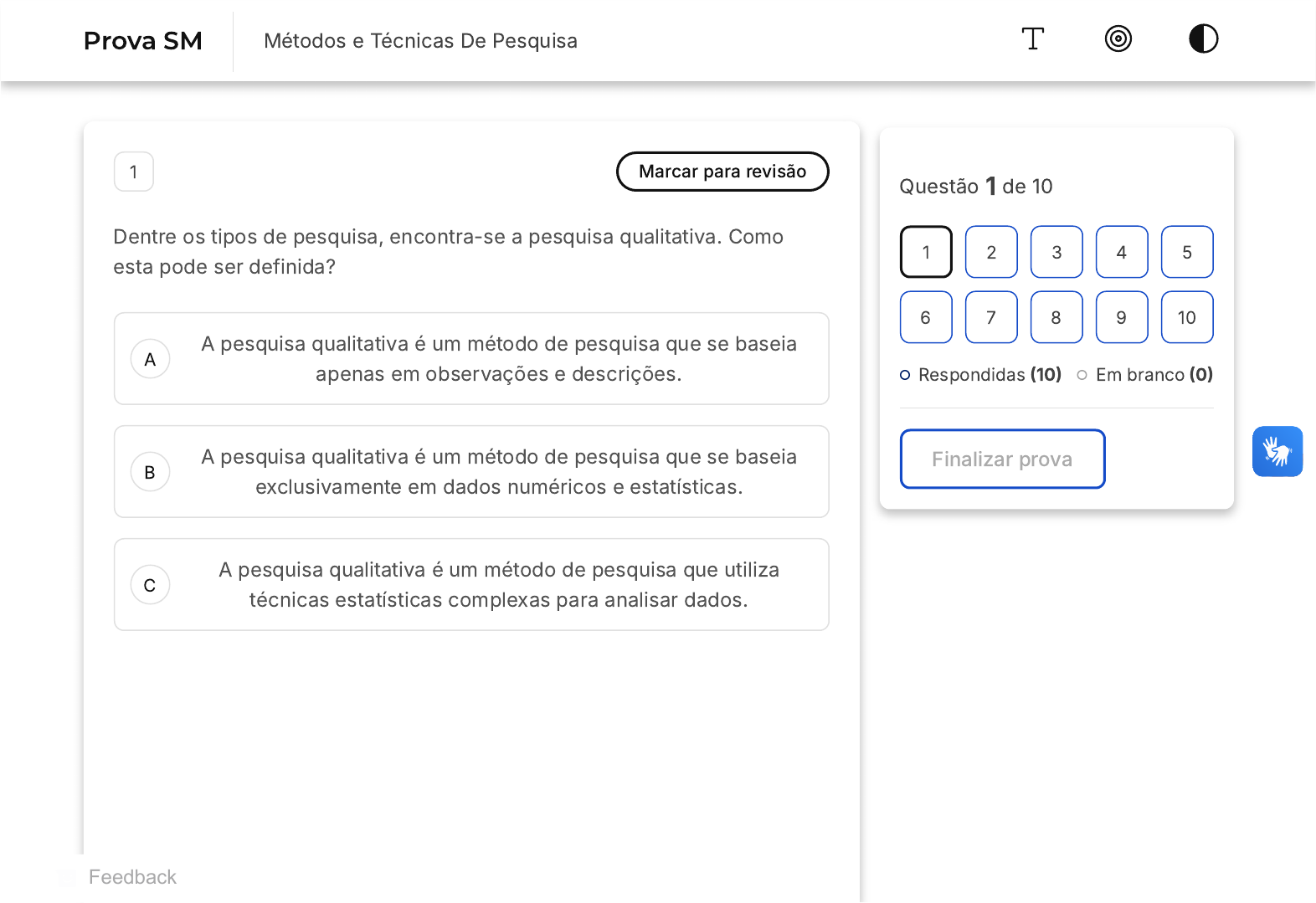Screen dimensions: 1316x903
Task: Click the Finalizar prova button
Action: pos(1002,459)
